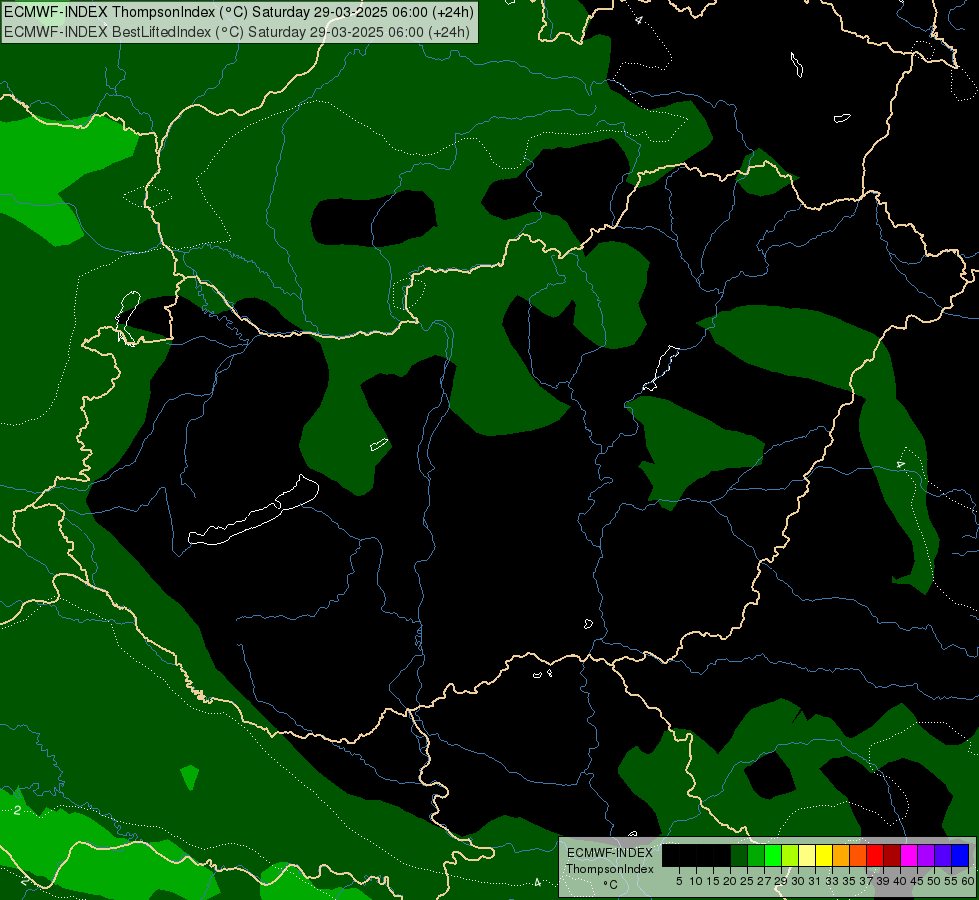Pick the pure yellow 31–33 legend swatch
Viewport: 979px width, 900px height.
(x=824, y=855)
